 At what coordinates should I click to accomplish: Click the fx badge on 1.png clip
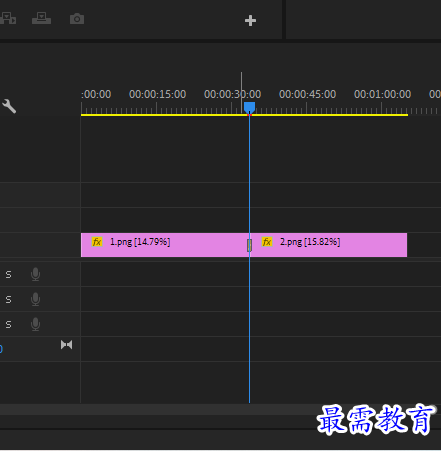coord(97,242)
